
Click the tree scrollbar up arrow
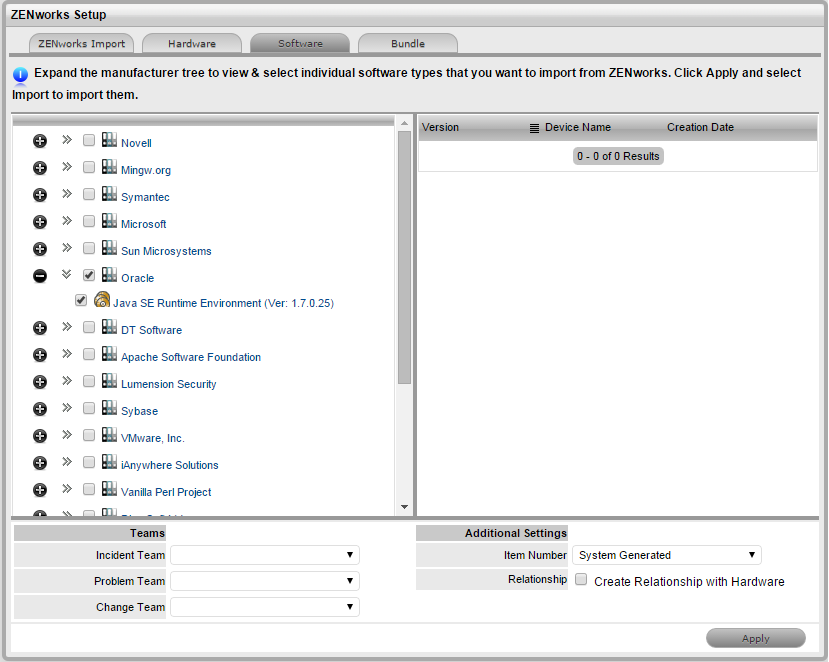tap(404, 123)
